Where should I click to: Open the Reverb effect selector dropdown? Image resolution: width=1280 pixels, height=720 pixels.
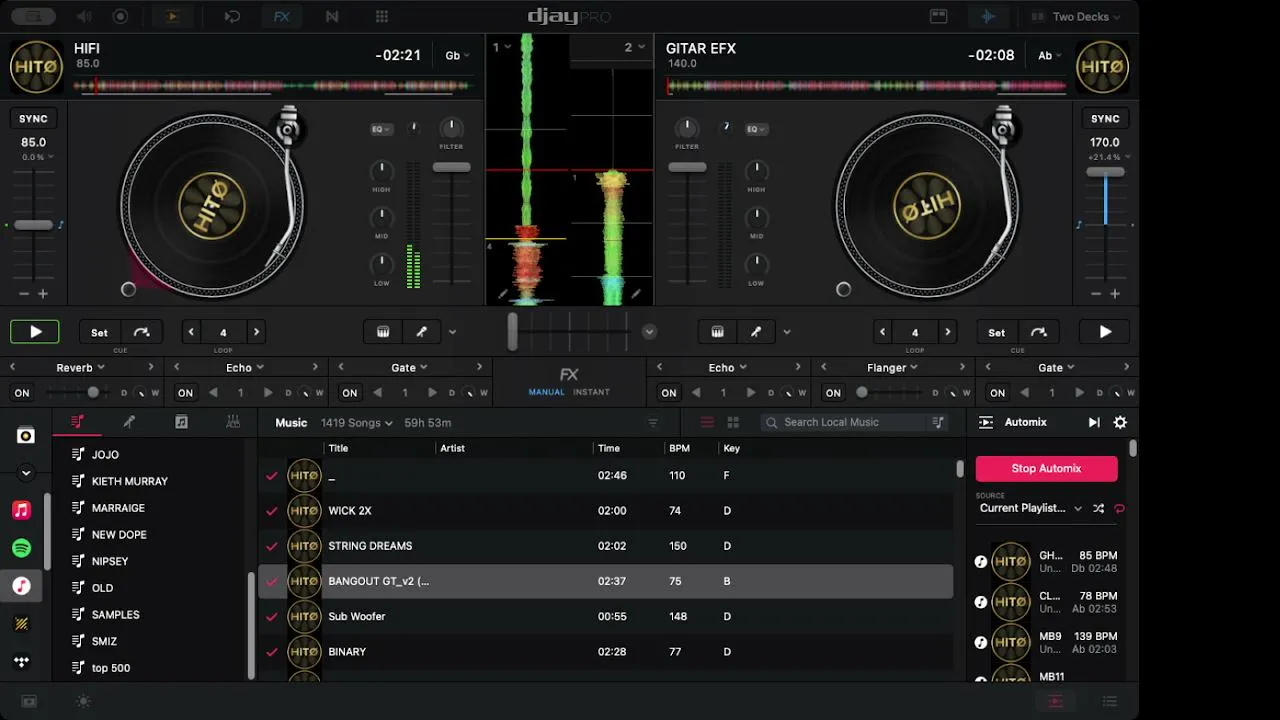click(x=80, y=368)
